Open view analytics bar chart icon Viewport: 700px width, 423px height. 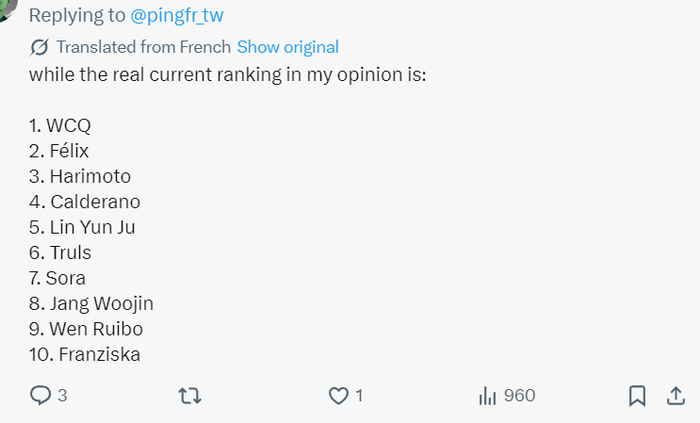click(488, 396)
